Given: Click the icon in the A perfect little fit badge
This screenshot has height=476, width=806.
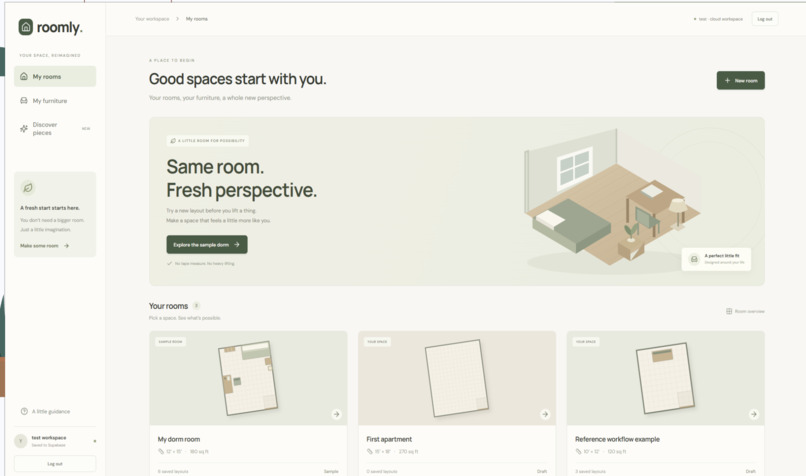Looking at the screenshot, I should (x=694, y=259).
